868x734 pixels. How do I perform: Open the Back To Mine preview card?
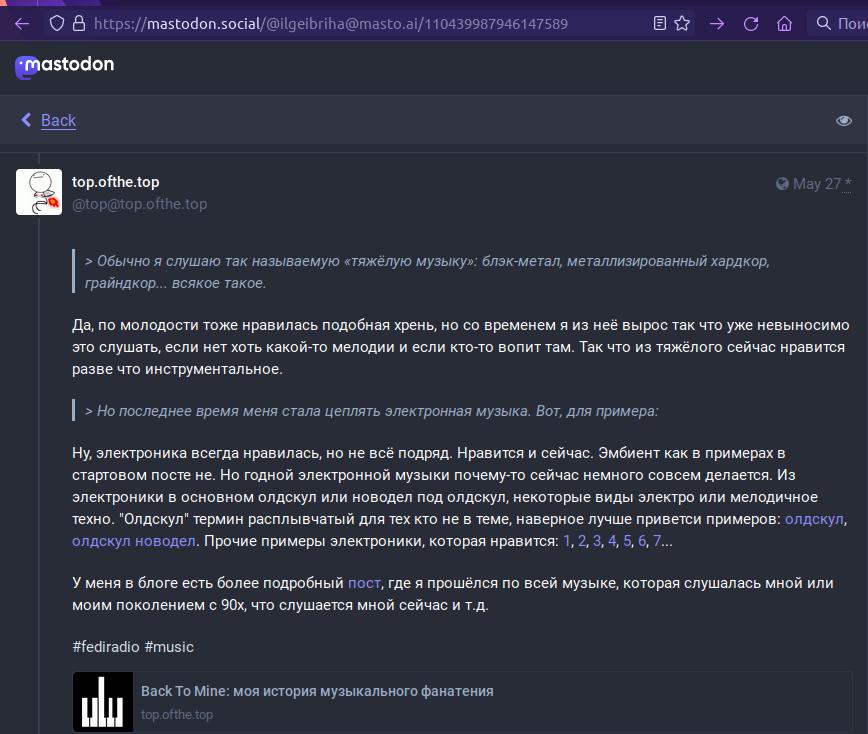coord(462,702)
